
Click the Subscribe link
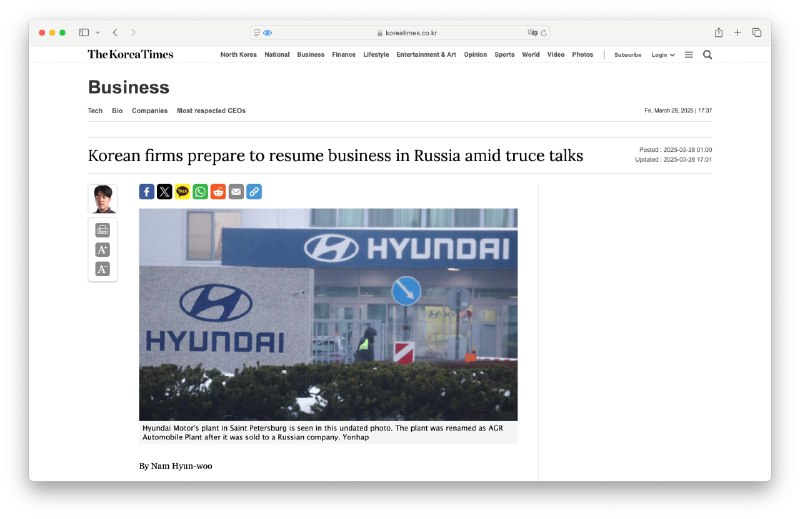pyautogui.click(x=628, y=55)
